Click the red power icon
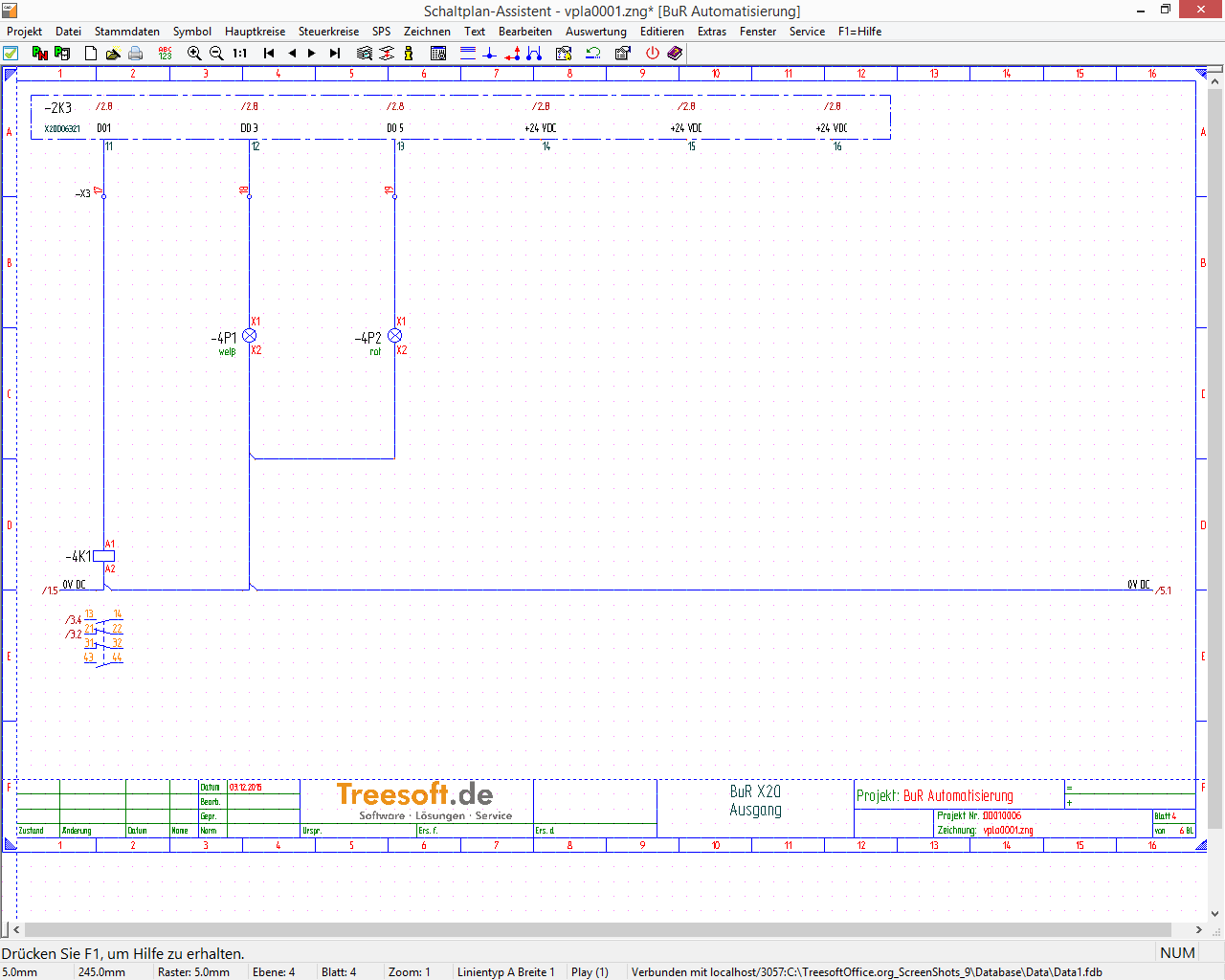 pos(653,54)
